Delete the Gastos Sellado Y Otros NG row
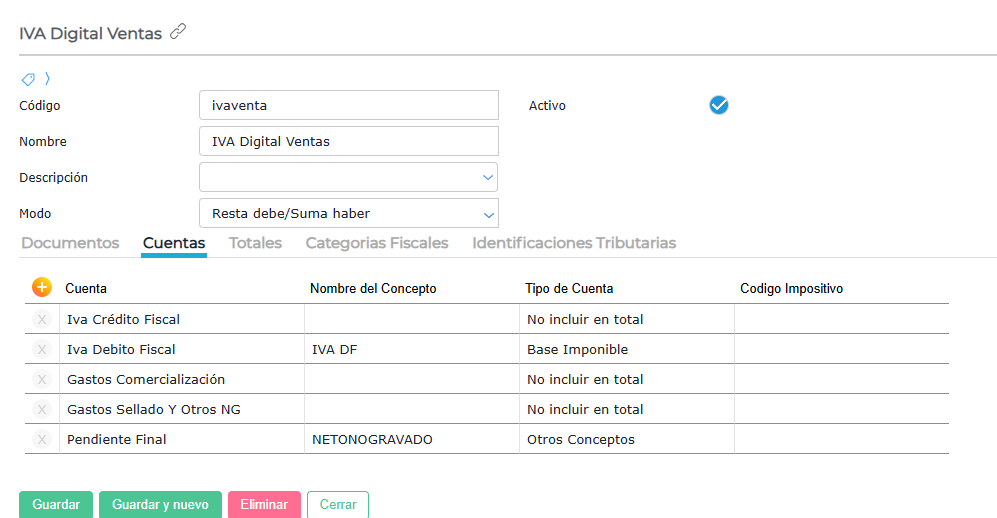997x518 pixels. [x=42, y=409]
